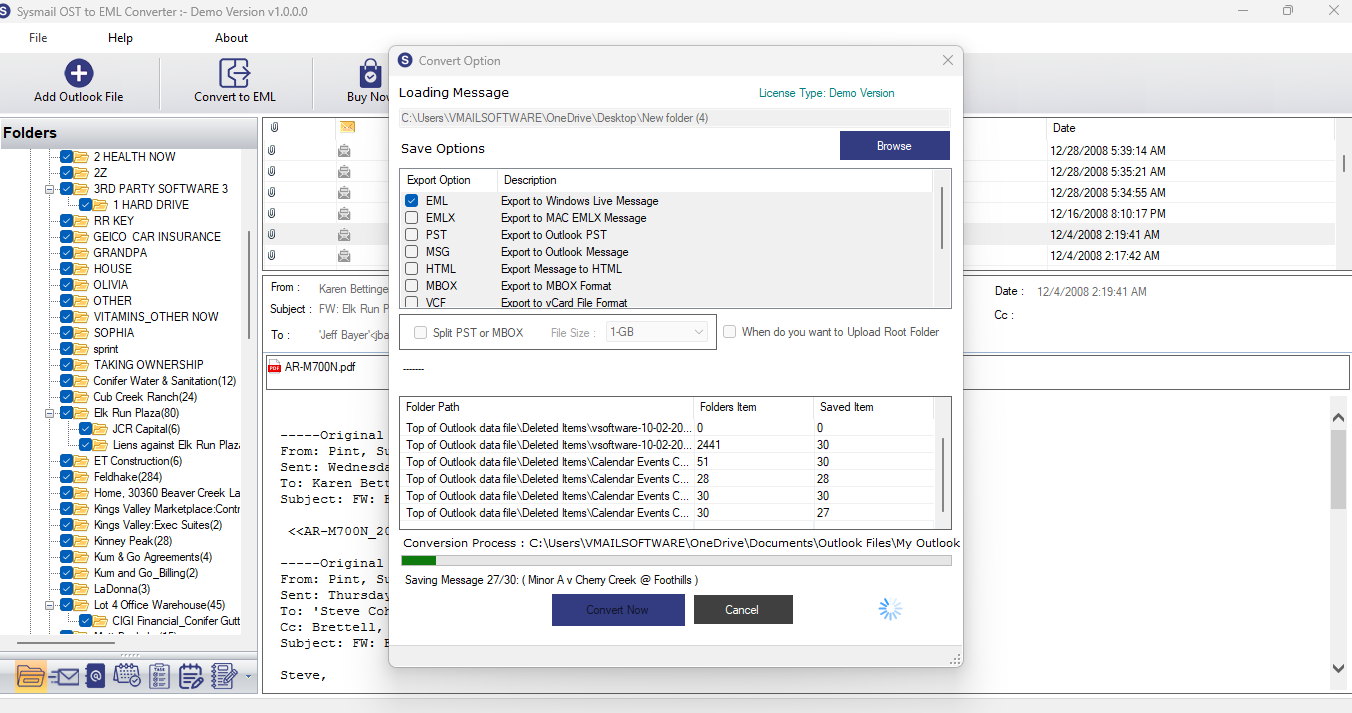The image size is (1352, 713).
Task: Switch to the calendar view icon
Action: point(127,677)
